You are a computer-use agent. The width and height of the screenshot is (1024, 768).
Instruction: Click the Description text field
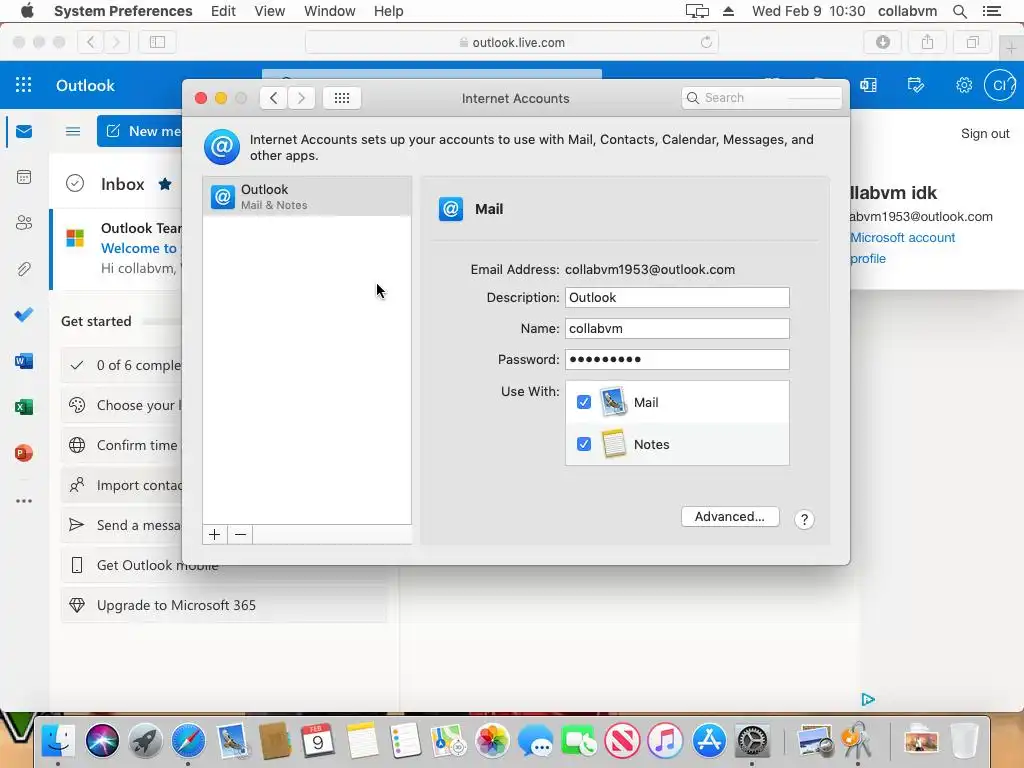(x=677, y=297)
